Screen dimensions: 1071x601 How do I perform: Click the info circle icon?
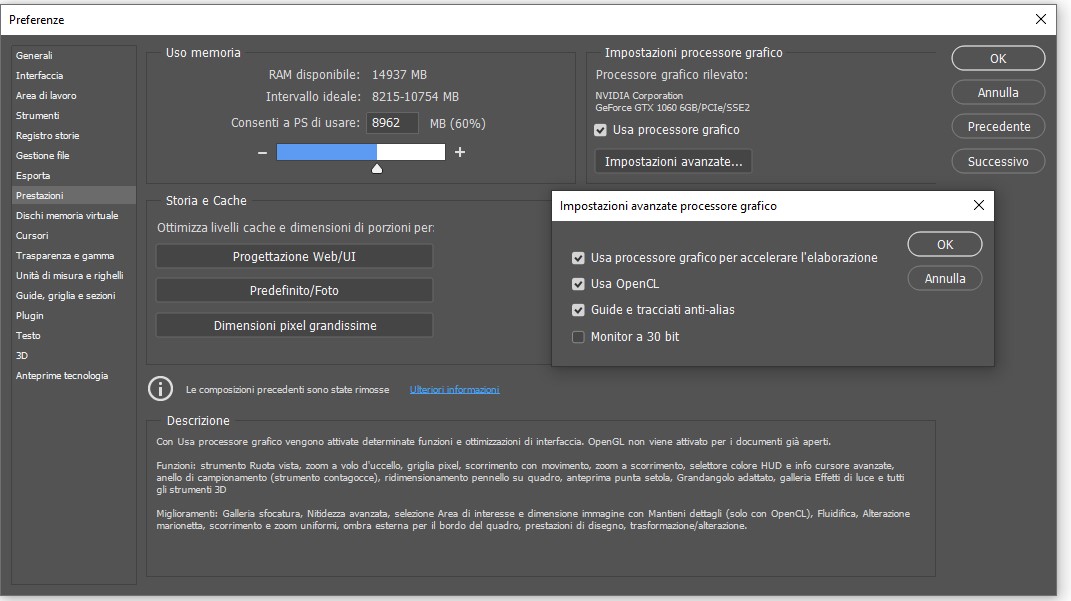[161, 389]
